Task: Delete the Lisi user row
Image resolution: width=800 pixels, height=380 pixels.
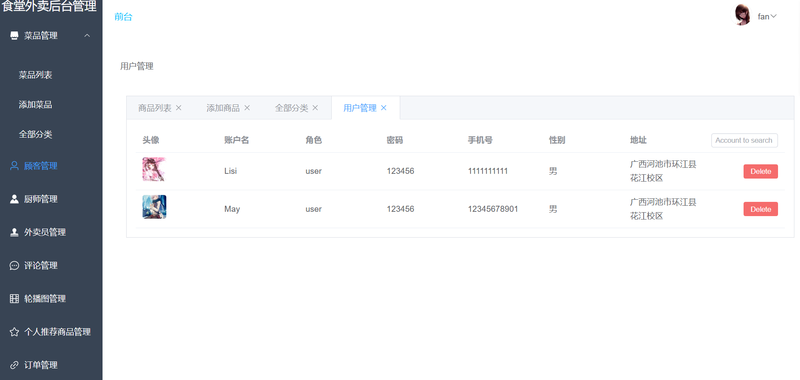Action: 760,171
